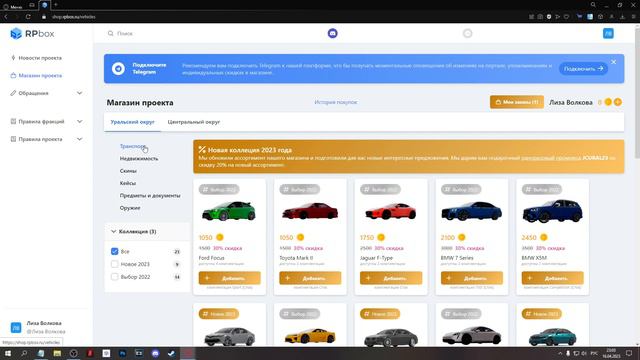The height and width of the screenshot is (360, 640).
Task: Open File Explorer from the taskbar
Action: [x=57, y=353]
